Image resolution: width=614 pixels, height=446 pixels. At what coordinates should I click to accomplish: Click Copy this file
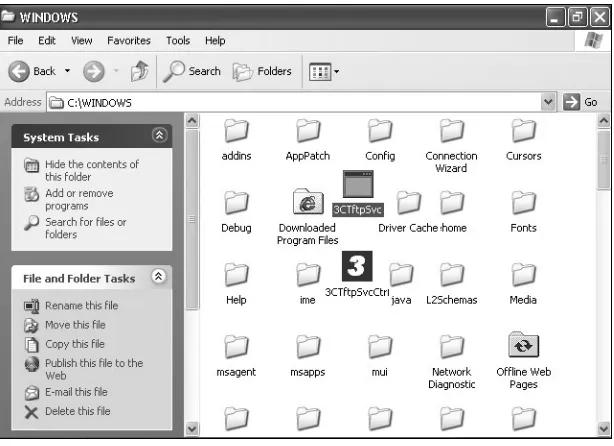pos(65,344)
